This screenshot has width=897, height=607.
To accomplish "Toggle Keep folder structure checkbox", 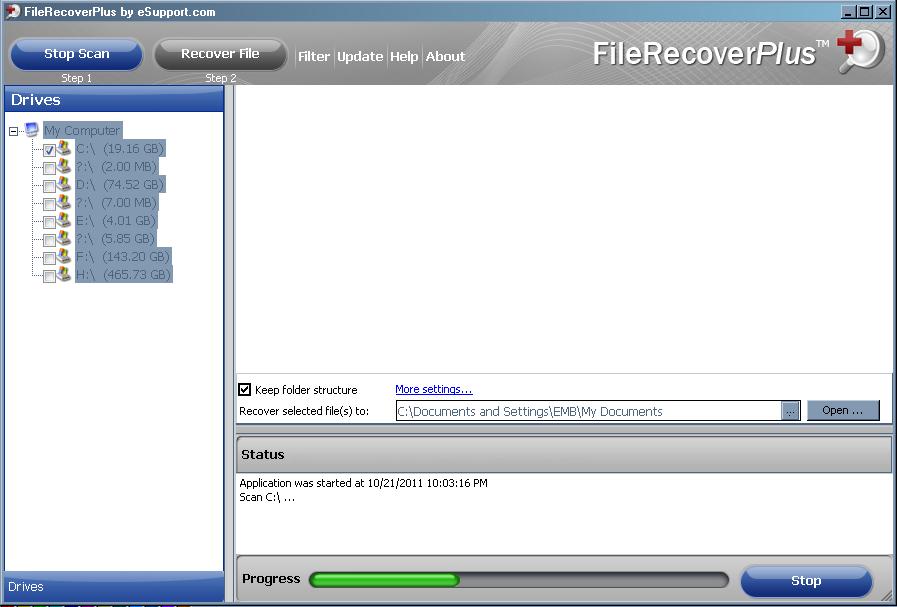I will pyautogui.click(x=245, y=390).
